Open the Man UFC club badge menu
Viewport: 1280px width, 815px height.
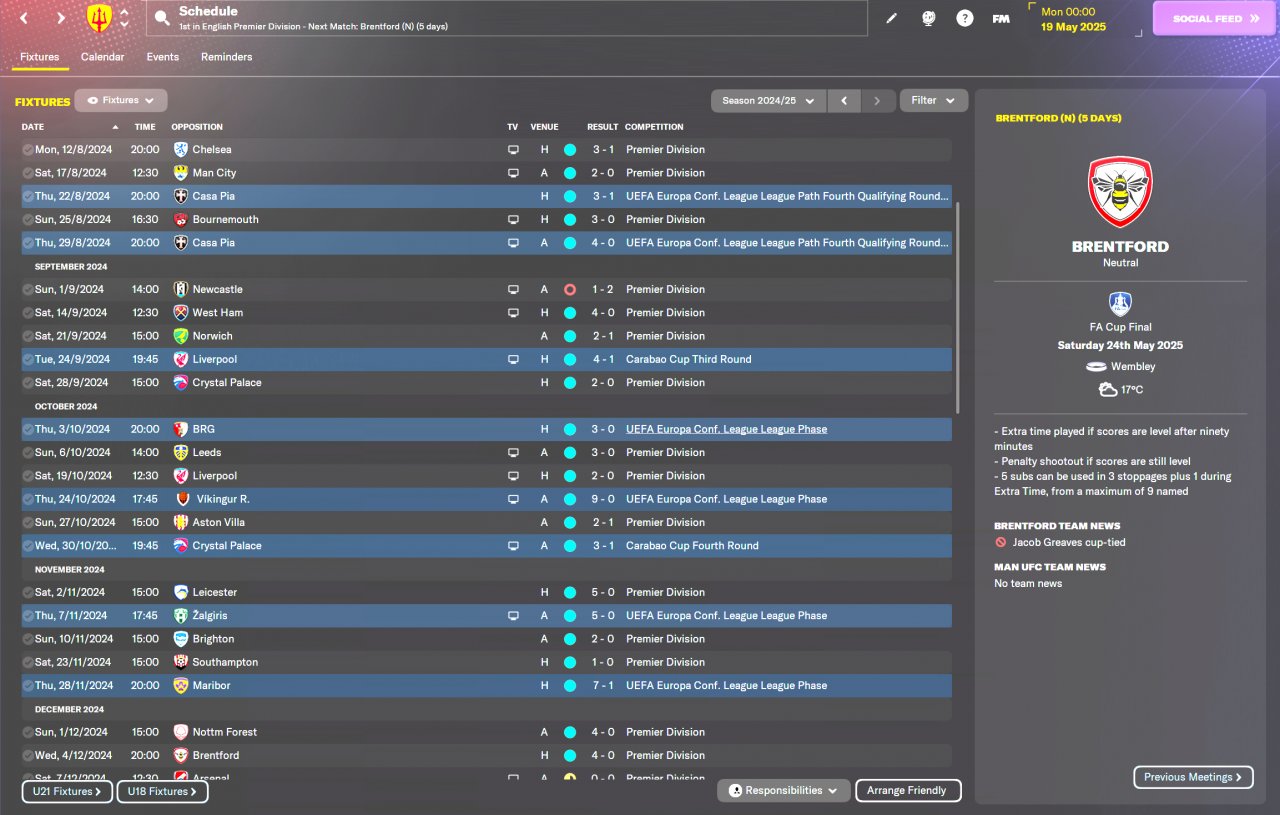tap(99, 17)
